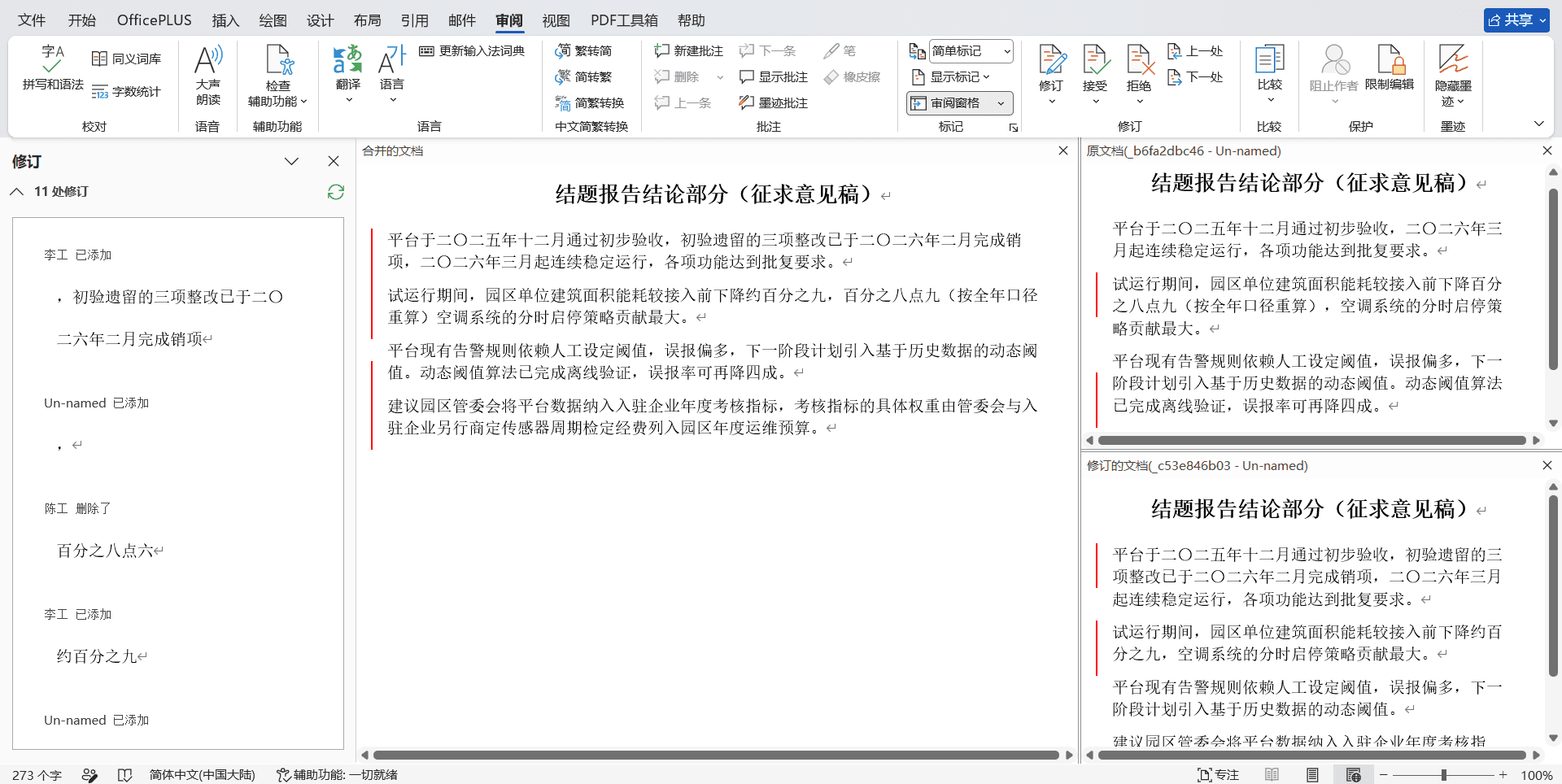Viewport: 1562px width, 784px height.
Task: Click 简体中文(中国大陆) language status
Action: point(203,775)
